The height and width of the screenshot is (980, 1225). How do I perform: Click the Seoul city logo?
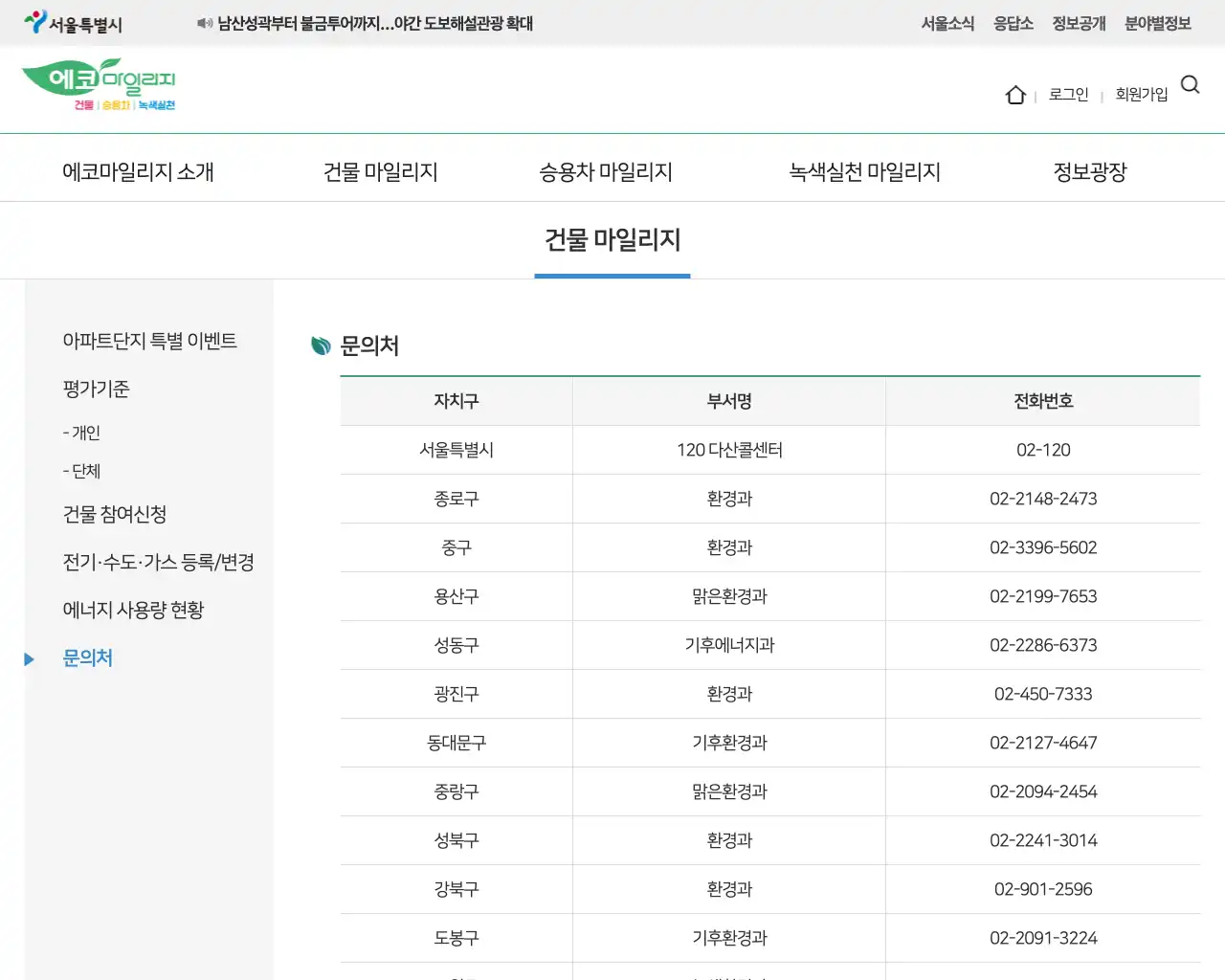click(74, 23)
